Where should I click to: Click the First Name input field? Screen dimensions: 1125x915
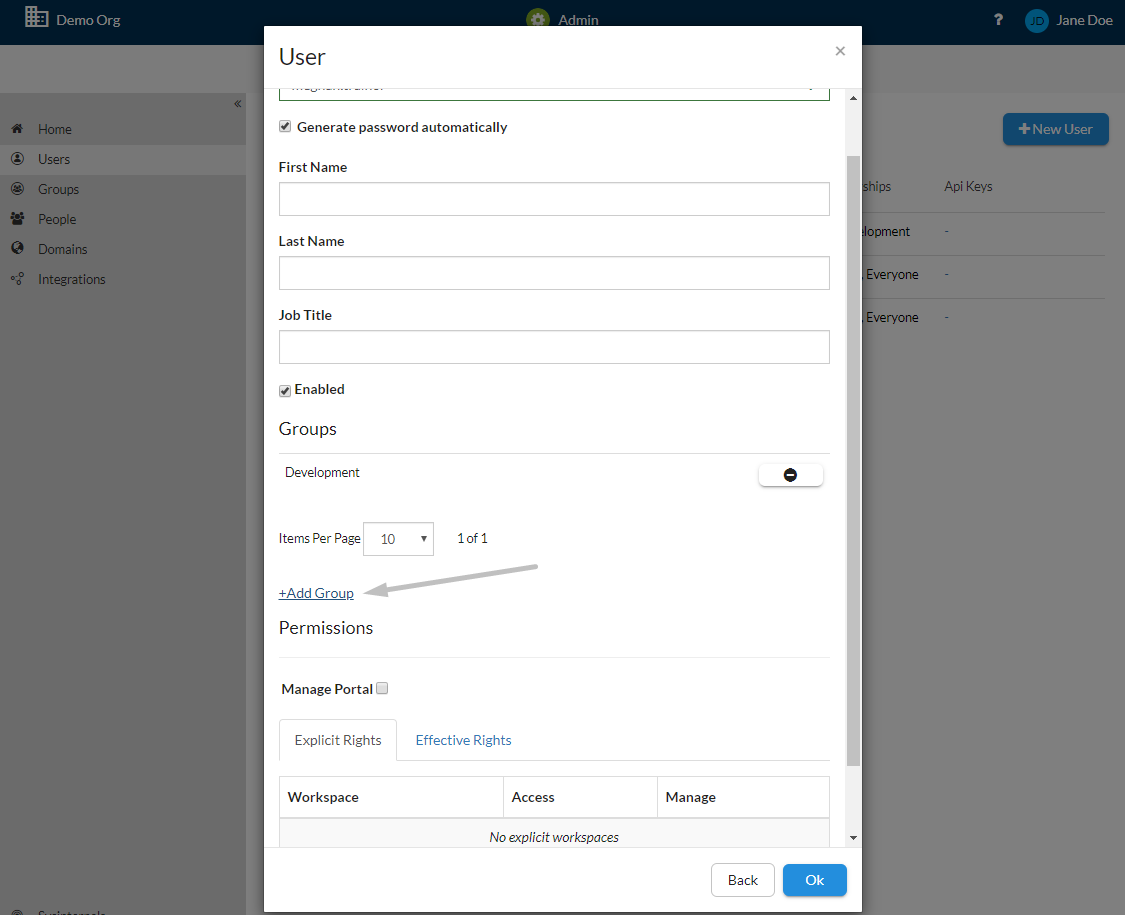554,199
